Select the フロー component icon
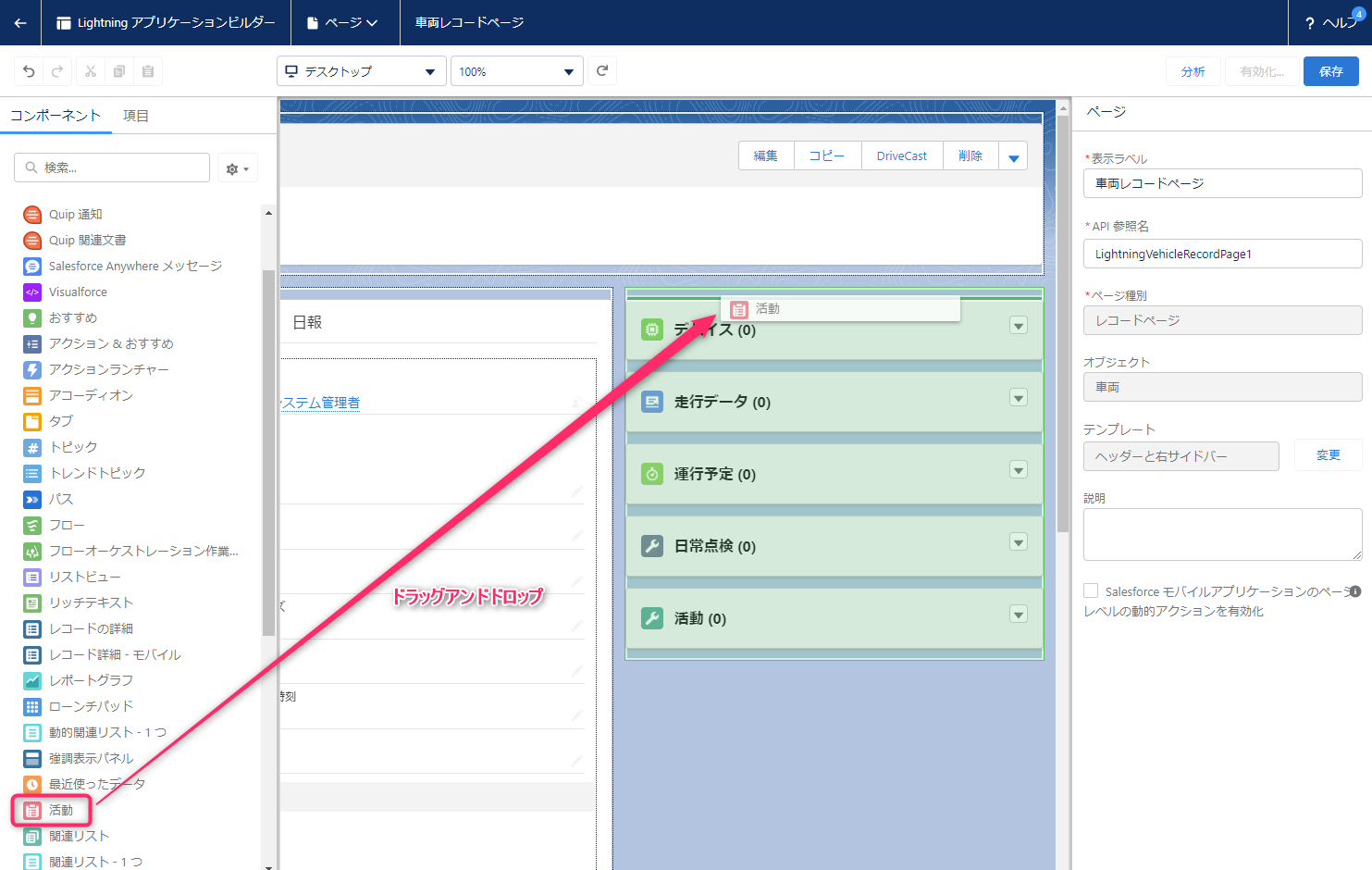 tap(32, 526)
